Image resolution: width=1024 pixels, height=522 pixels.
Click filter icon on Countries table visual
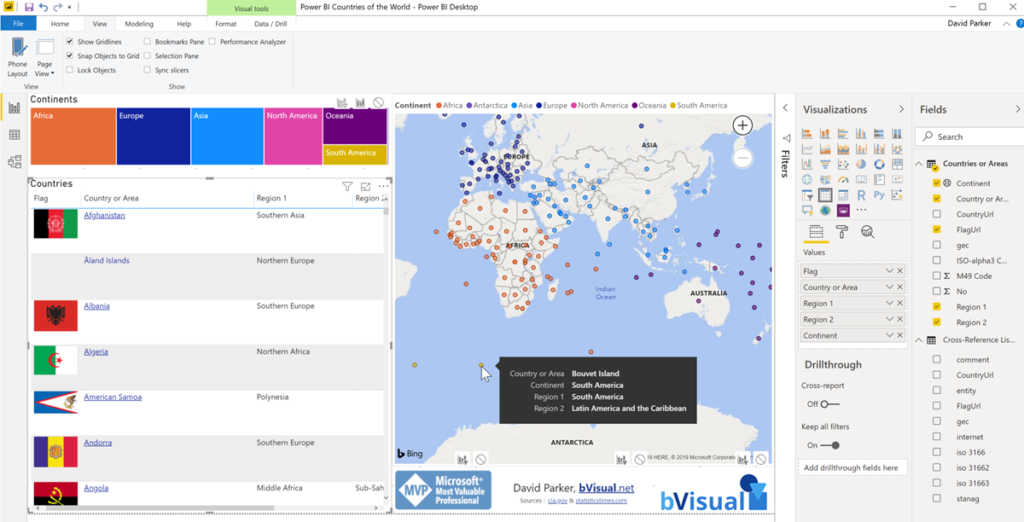coord(347,186)
